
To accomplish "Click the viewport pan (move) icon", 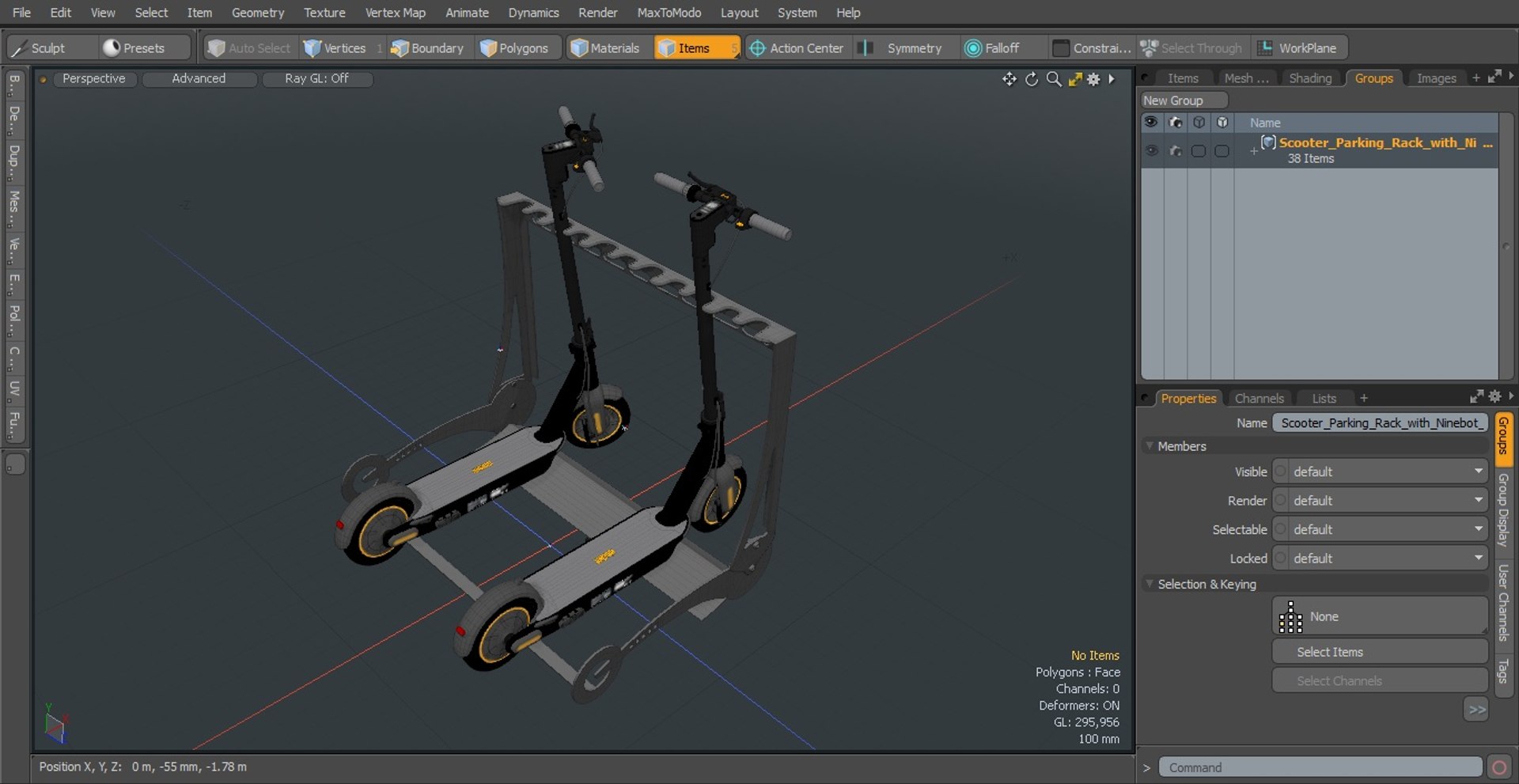I will click(x=1009, y=78).
